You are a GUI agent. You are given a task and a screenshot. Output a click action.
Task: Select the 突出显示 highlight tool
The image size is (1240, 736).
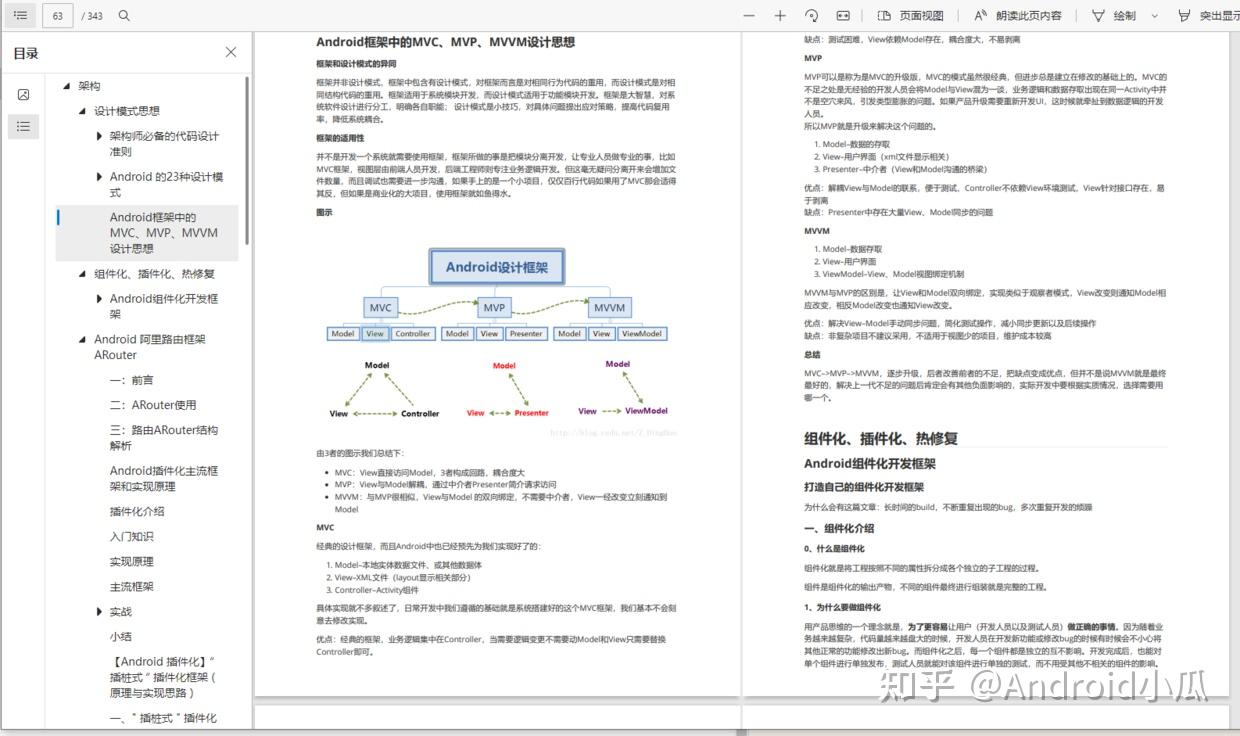(x=1208, y=16)
